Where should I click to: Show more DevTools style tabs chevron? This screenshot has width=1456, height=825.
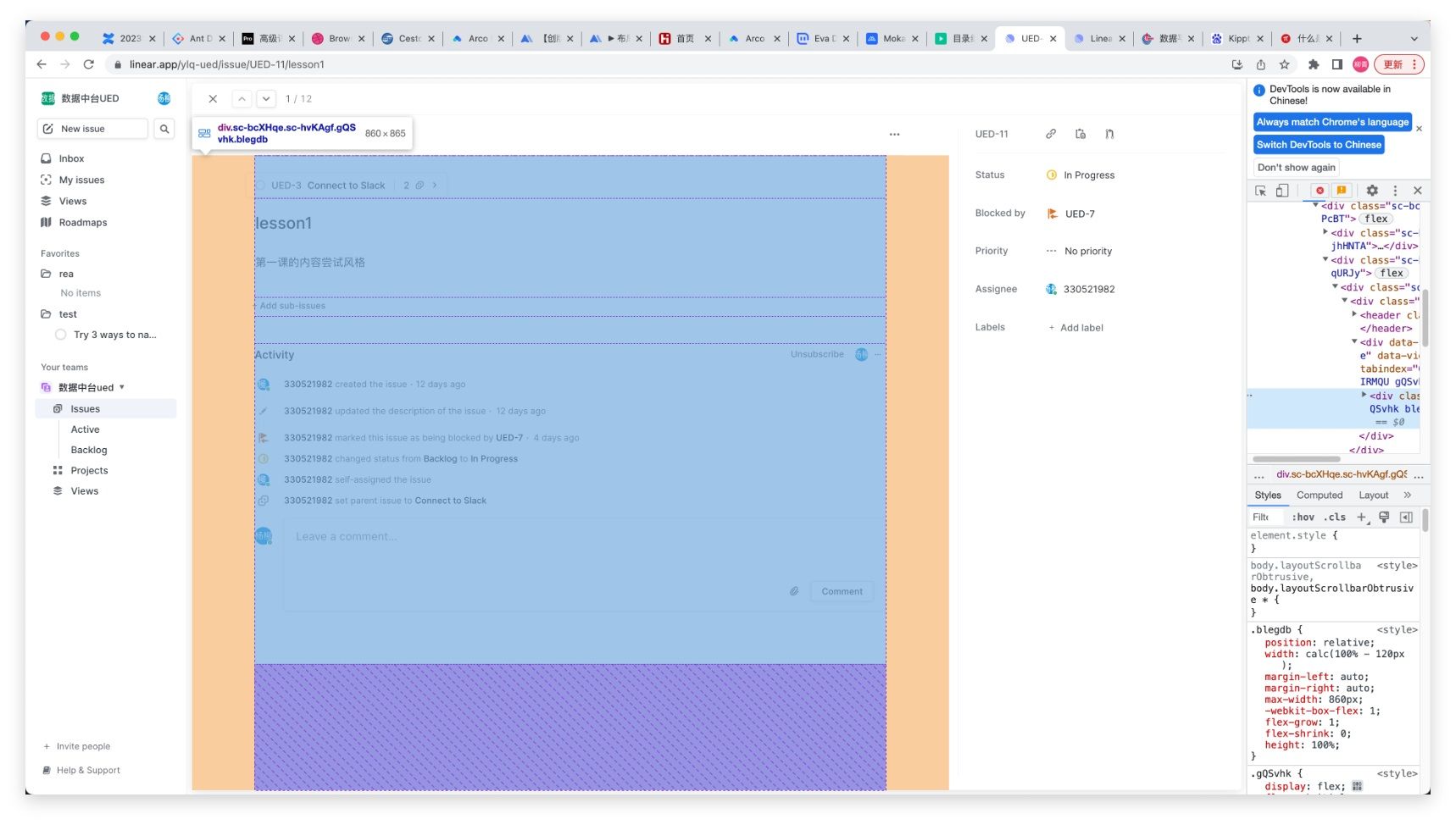[x=1407, y=495]
